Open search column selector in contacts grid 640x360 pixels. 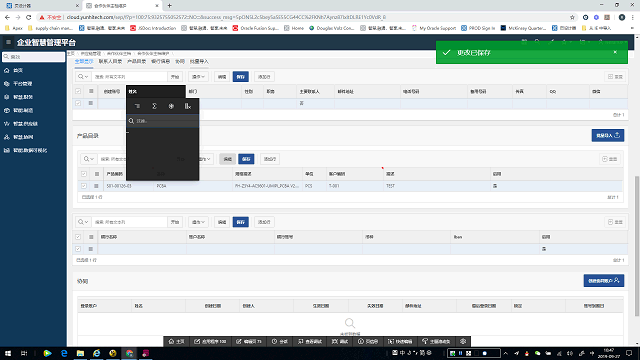[83, 77]
